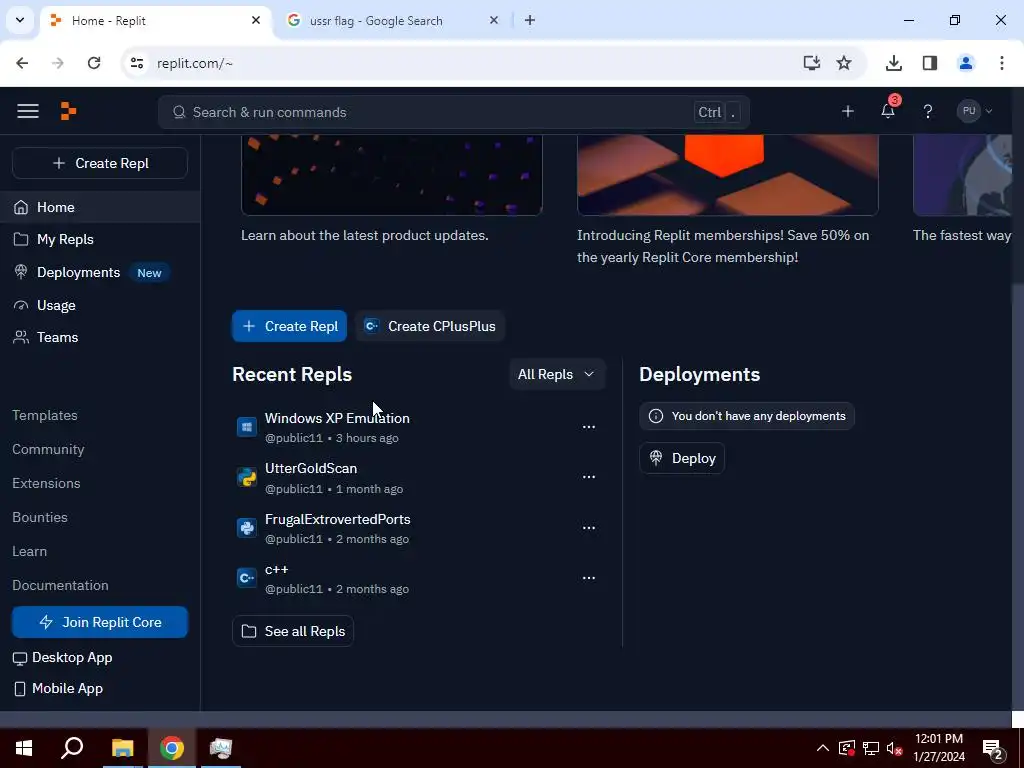This screenshot has height=768, width=1024.
Task: Toggle Chrome side panel
Action: pos(930,63)
